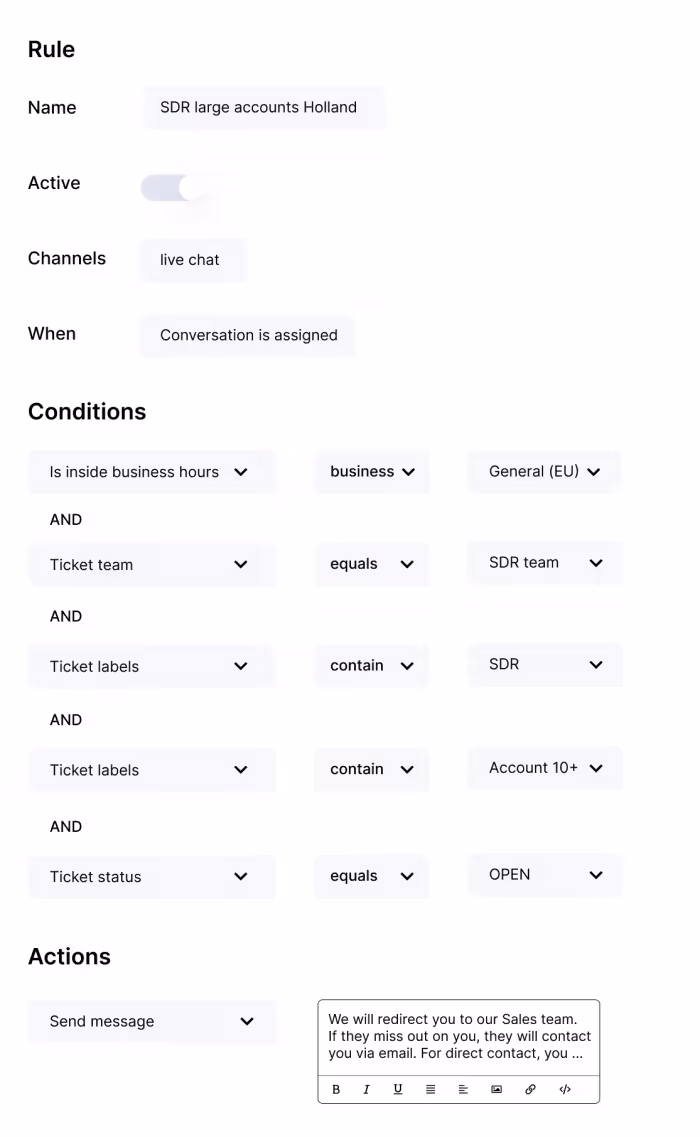Click the 'live chat' channel field
Screen dimensions: 700x1137
[x=191, y=260]
